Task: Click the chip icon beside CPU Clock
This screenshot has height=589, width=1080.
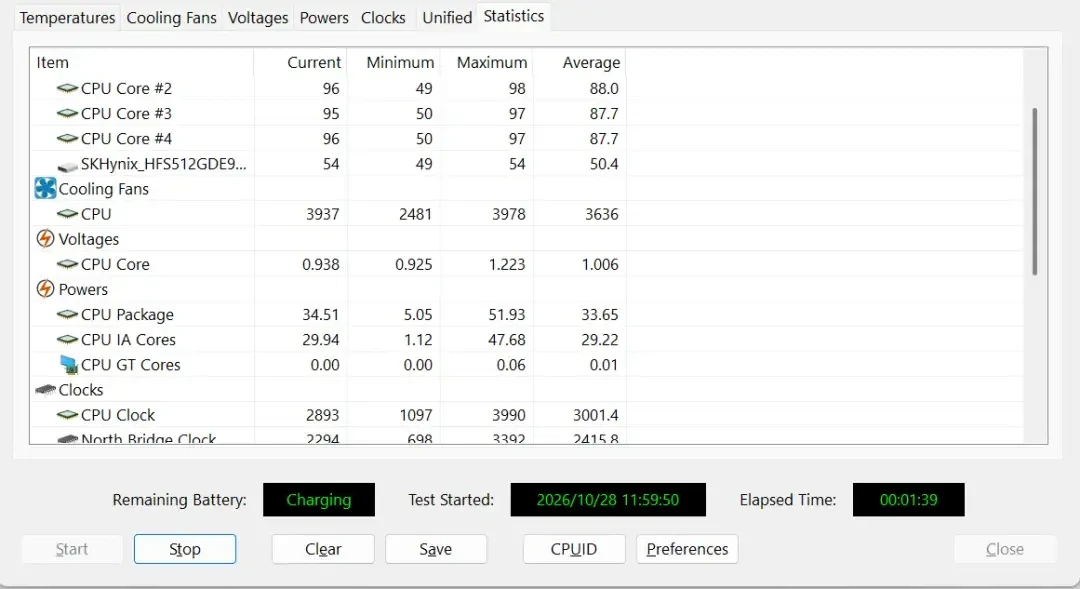Action: click(67, 415)
